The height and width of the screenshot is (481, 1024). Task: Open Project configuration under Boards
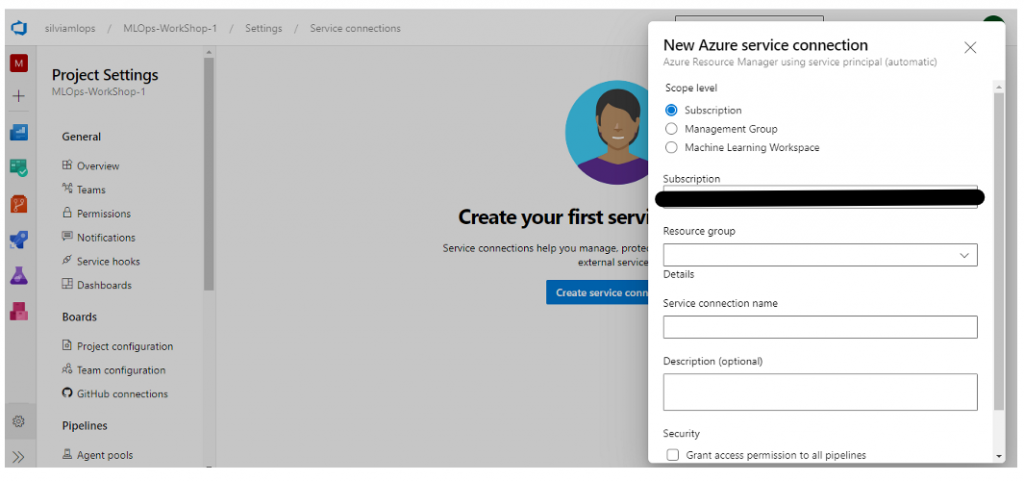[125, 347]
